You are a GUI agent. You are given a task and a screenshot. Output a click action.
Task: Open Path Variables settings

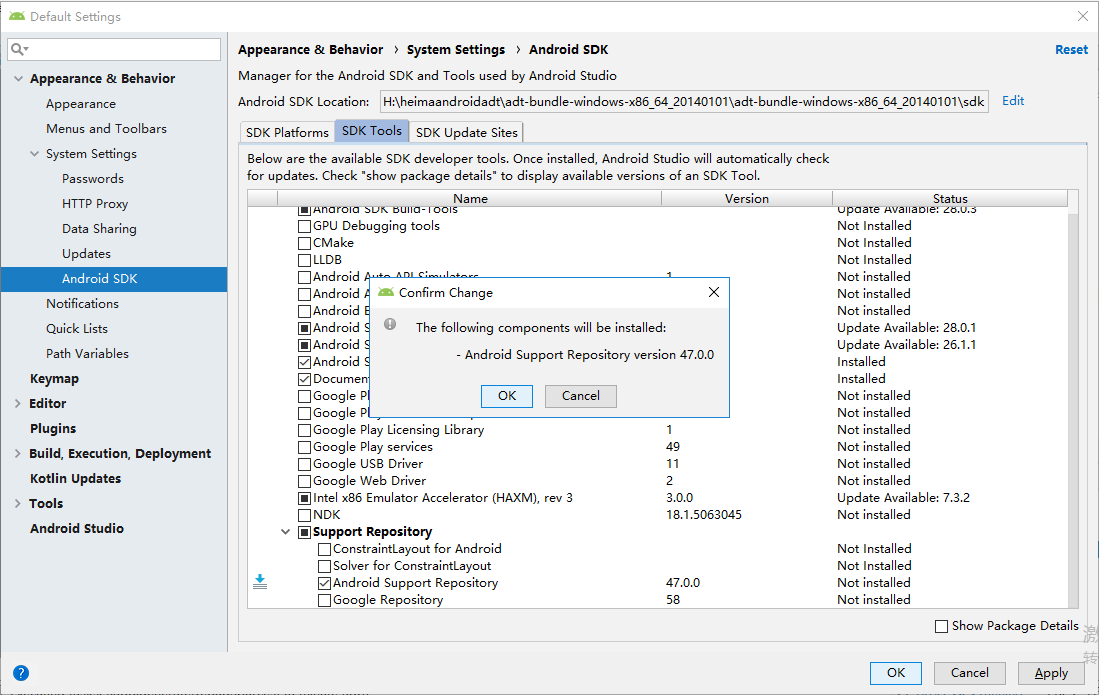click(87, 354)
